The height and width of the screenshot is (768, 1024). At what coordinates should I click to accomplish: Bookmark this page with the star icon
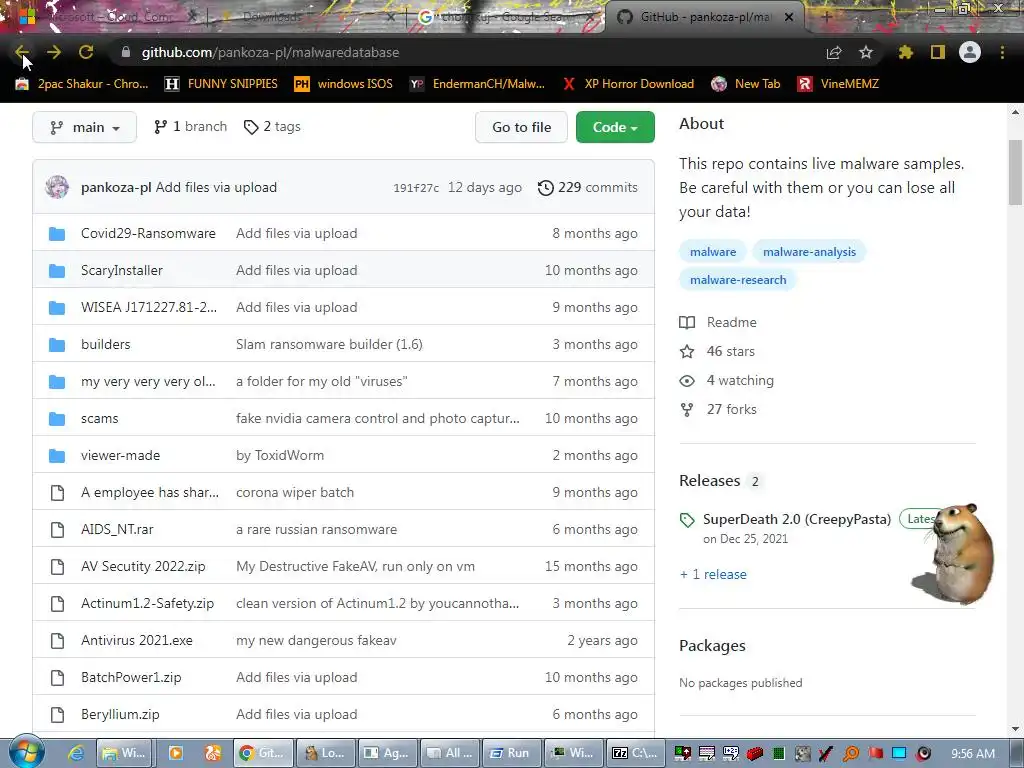[x=866, y=52]
